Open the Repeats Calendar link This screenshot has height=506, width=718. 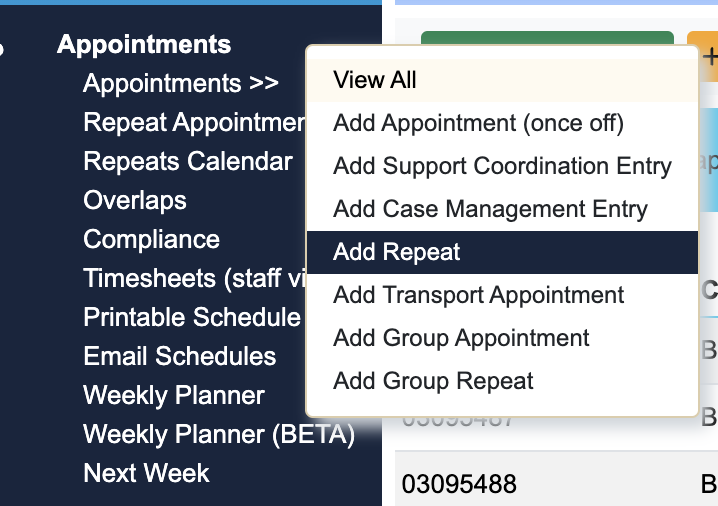tap(188, 161)
